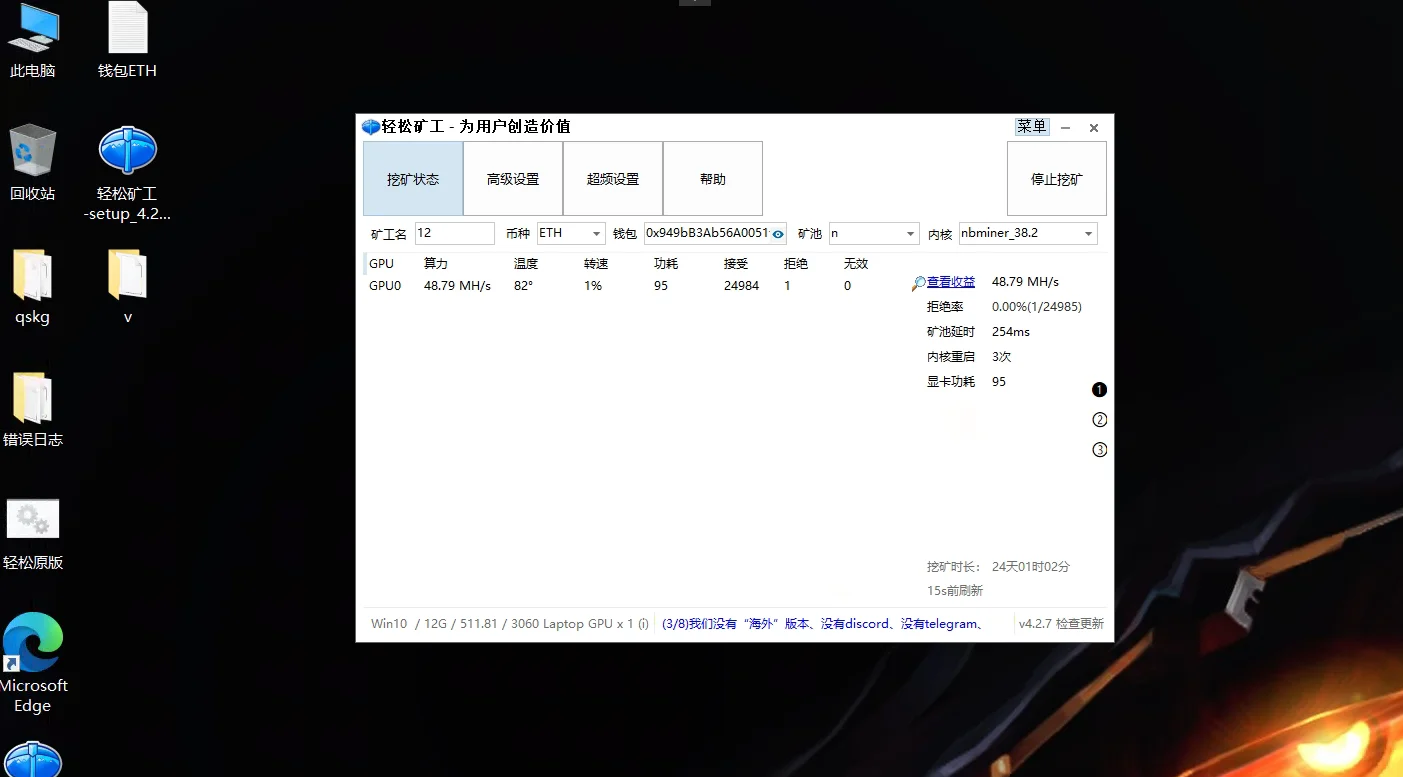The height and width of the screenshot is (777, 1403).
Task: Click the (i) hardware info marker
Action: tap(643, 623)
